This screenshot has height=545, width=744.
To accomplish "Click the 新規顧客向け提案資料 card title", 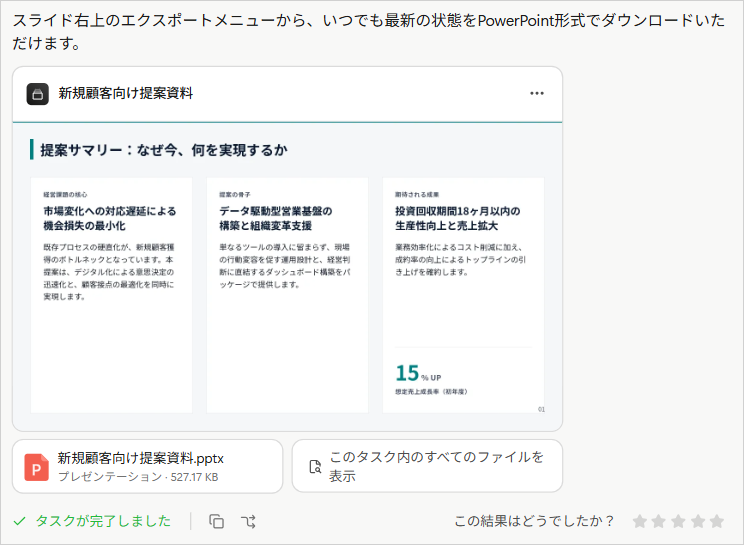I will click(x=126, y=93).
